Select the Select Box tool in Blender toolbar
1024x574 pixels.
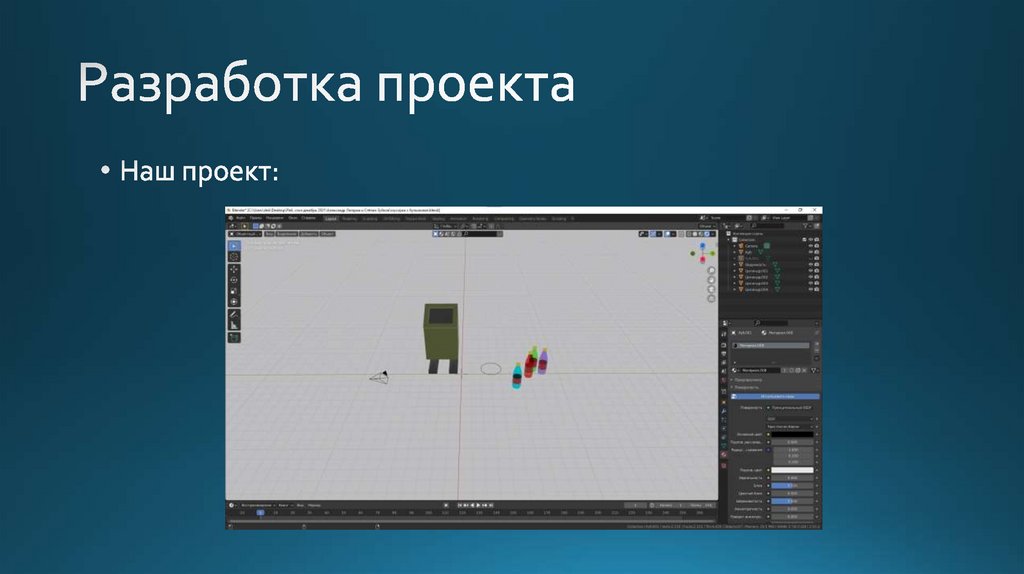234,246
